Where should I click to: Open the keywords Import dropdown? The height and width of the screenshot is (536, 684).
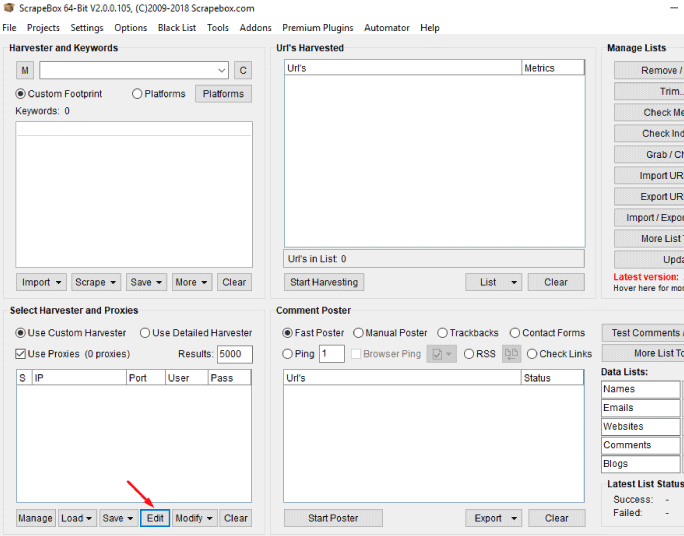coord(41,282)
